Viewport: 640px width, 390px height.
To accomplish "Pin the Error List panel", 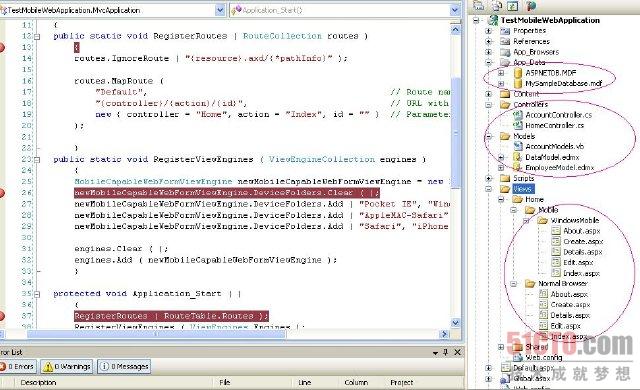I will [446, 352].
